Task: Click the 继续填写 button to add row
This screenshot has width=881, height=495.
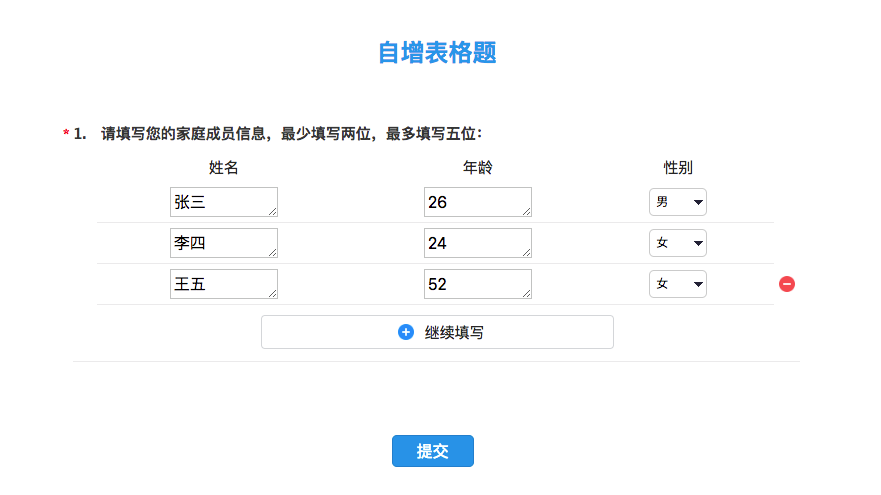Action: pos(437,332)
